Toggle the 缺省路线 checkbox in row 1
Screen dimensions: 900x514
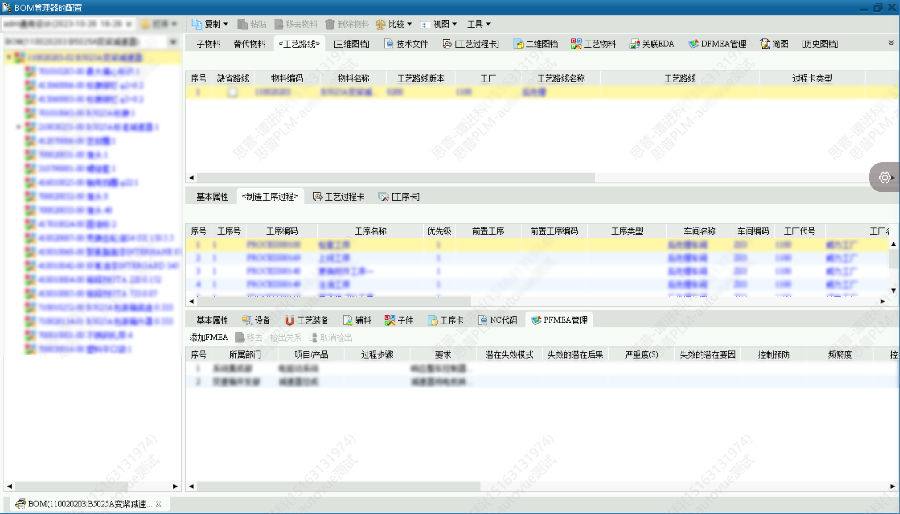click(x=232, y=92)
